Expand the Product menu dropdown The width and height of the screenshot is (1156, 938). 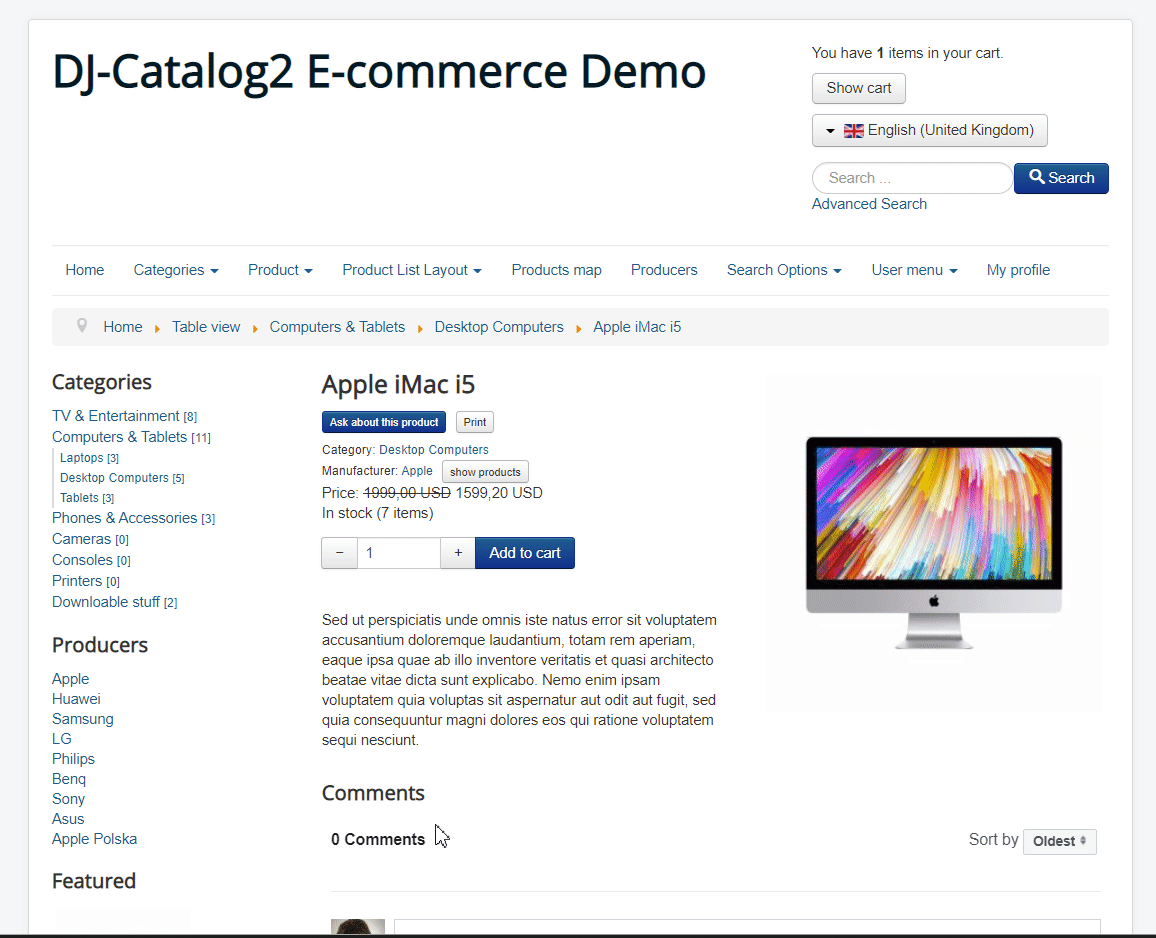tap(280, 270)
